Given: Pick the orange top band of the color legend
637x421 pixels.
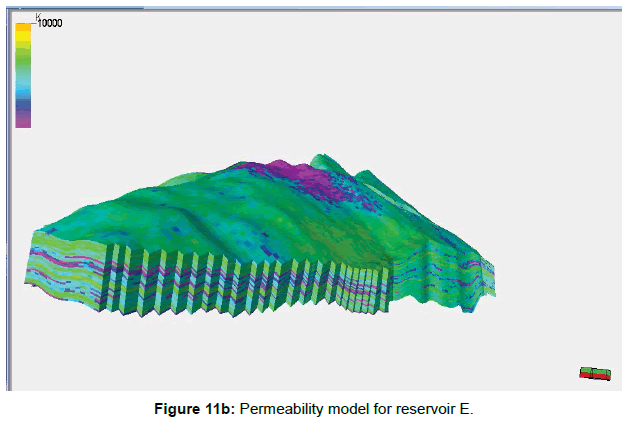Looking at the screenshot, I should pos(23,26).
